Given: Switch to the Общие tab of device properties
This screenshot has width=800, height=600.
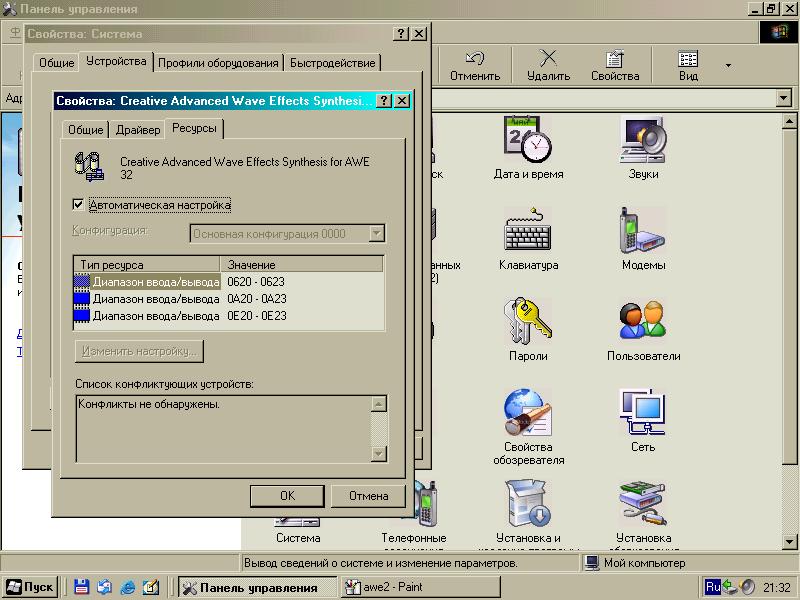Looking at the screenshot, I should (85, 130).
